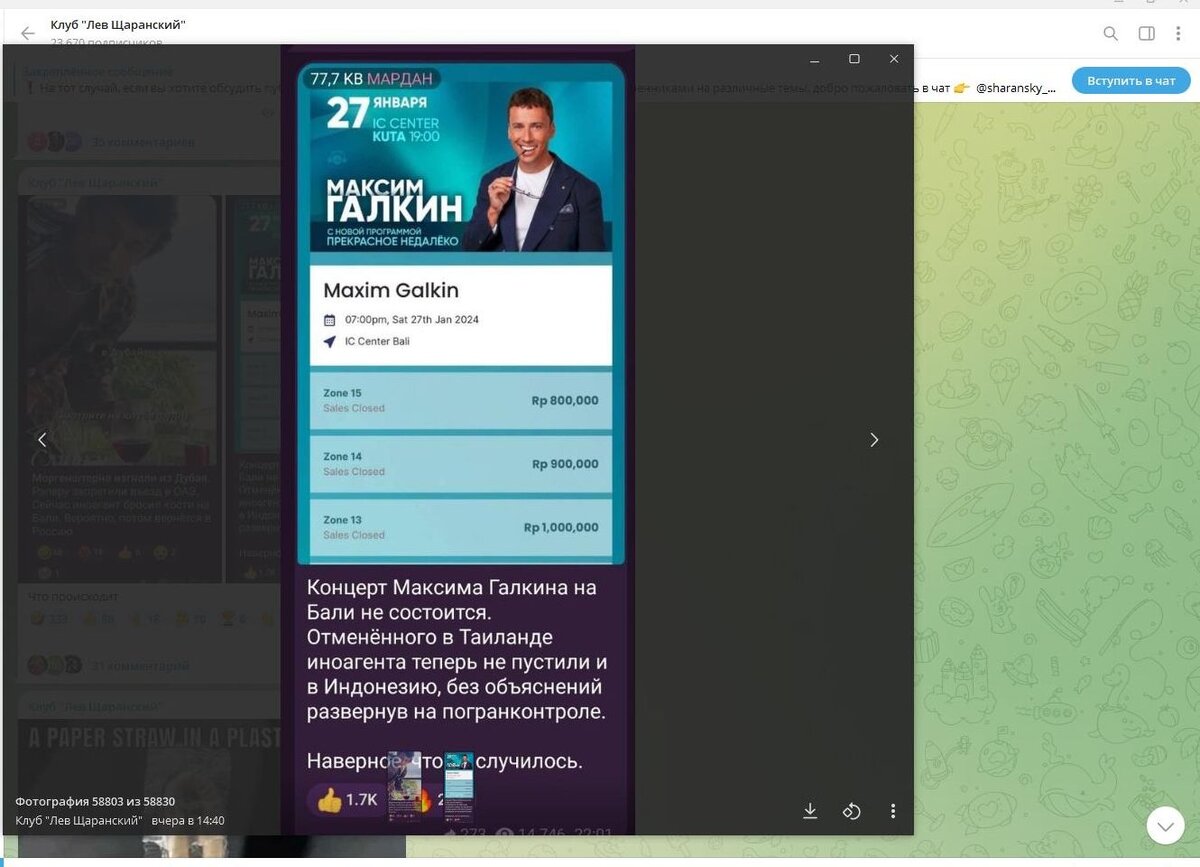Click the split-view panel icon in the header
This screenshot has width=1200, height=867.
point(1146,33)
